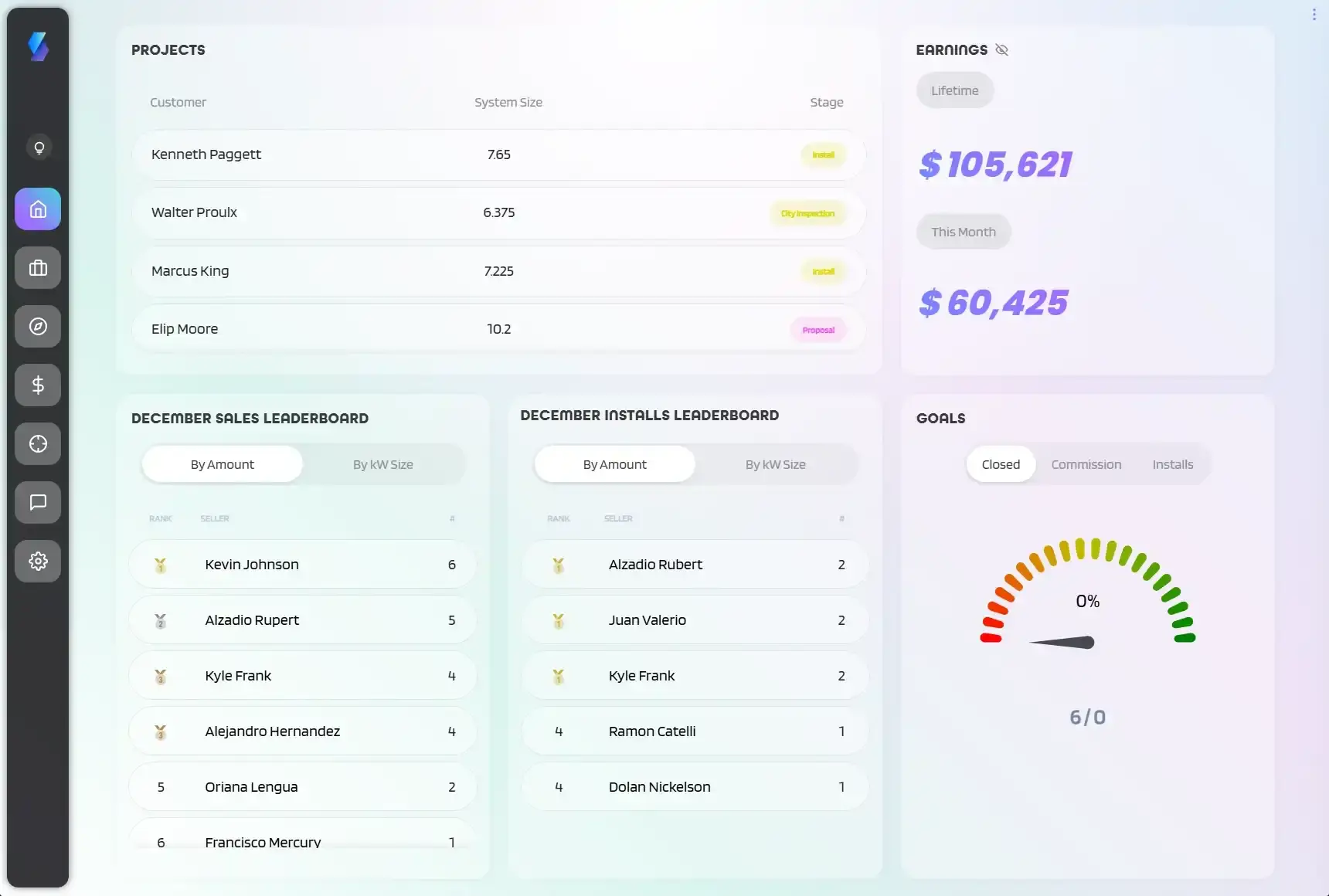Click Marcus King's Install stage badge
Viewport: 1329px width, 896px height.
[x=823, y=271]
